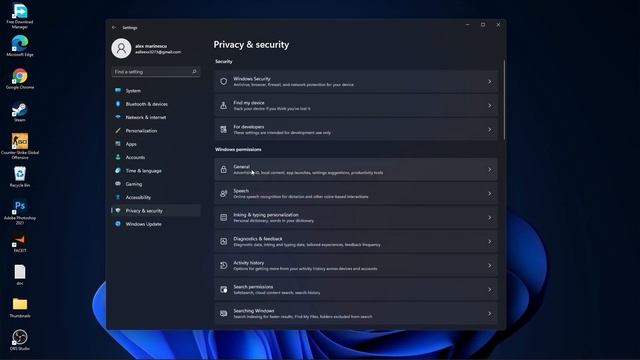This screenshot has width=640, height=360.
Task: Expand For developers chevron arrow
Action: (489, 130)
